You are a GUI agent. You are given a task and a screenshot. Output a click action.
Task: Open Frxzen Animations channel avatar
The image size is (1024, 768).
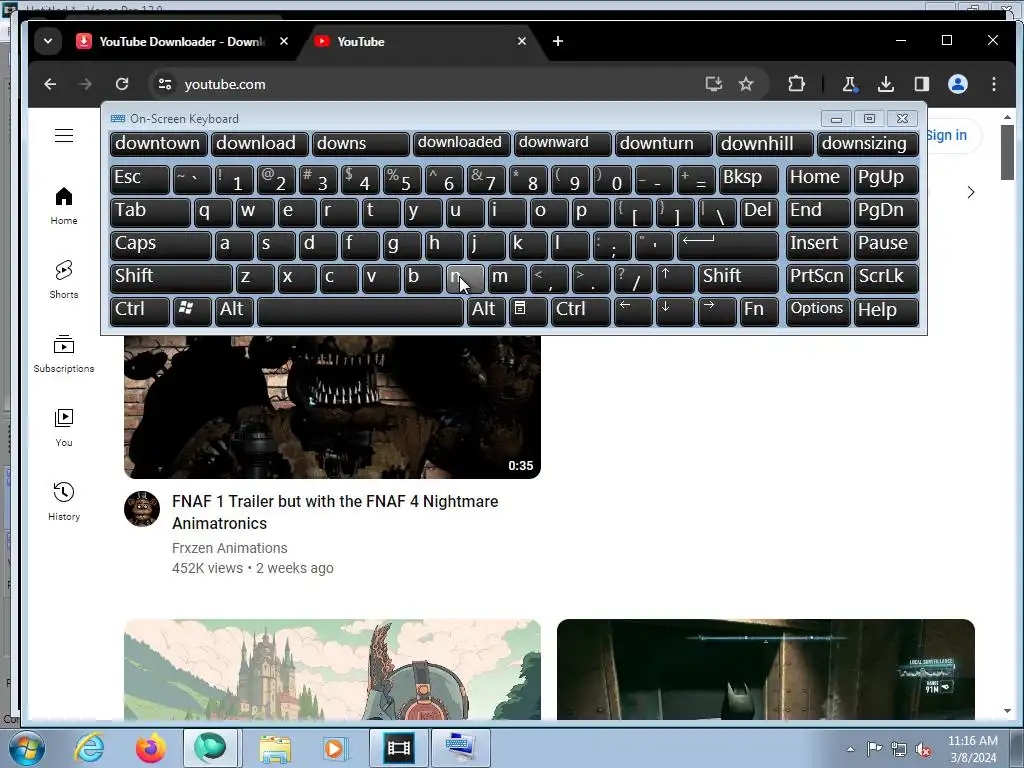(x=142, y=509)
